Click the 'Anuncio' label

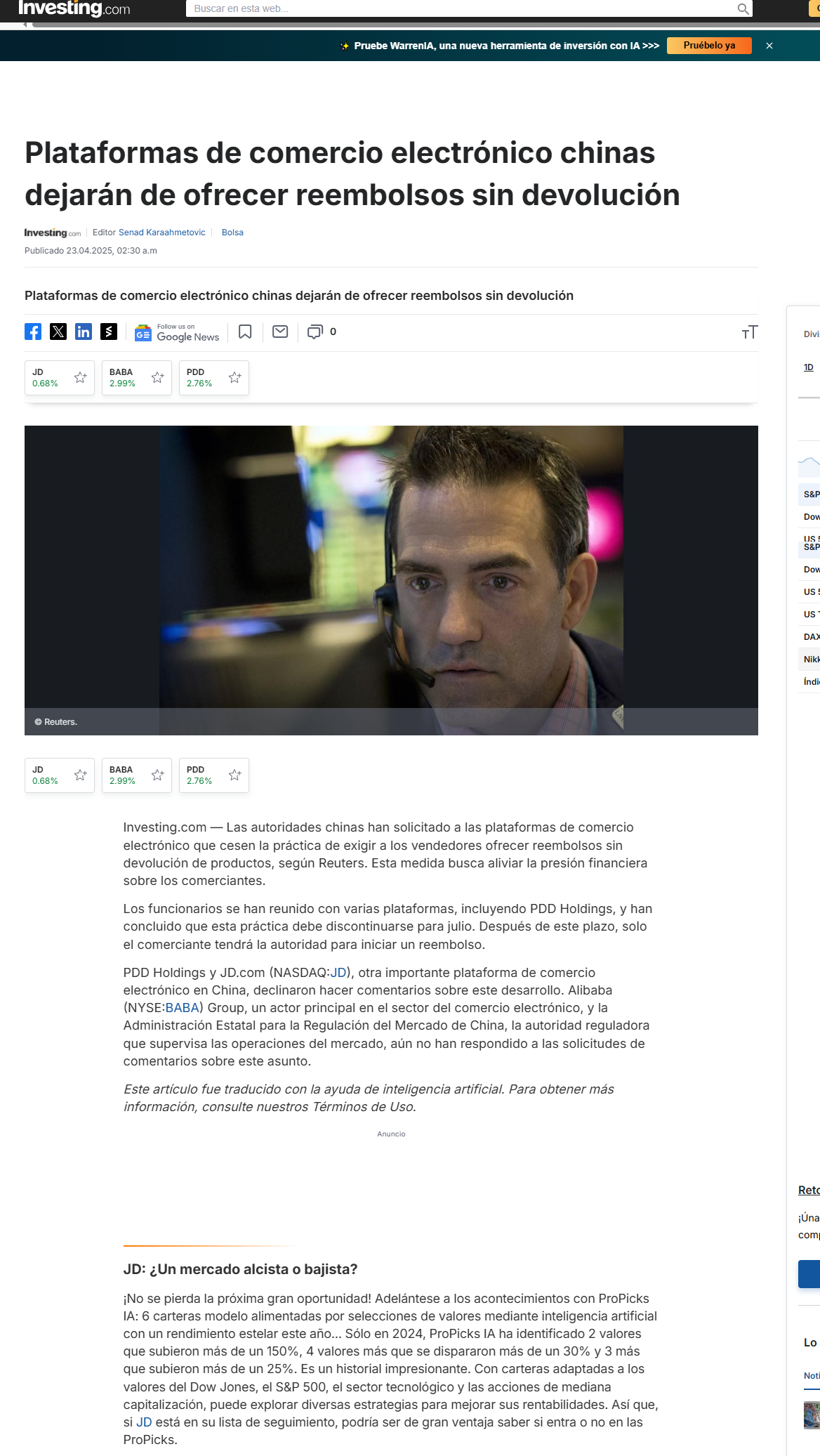(391, 1134)
